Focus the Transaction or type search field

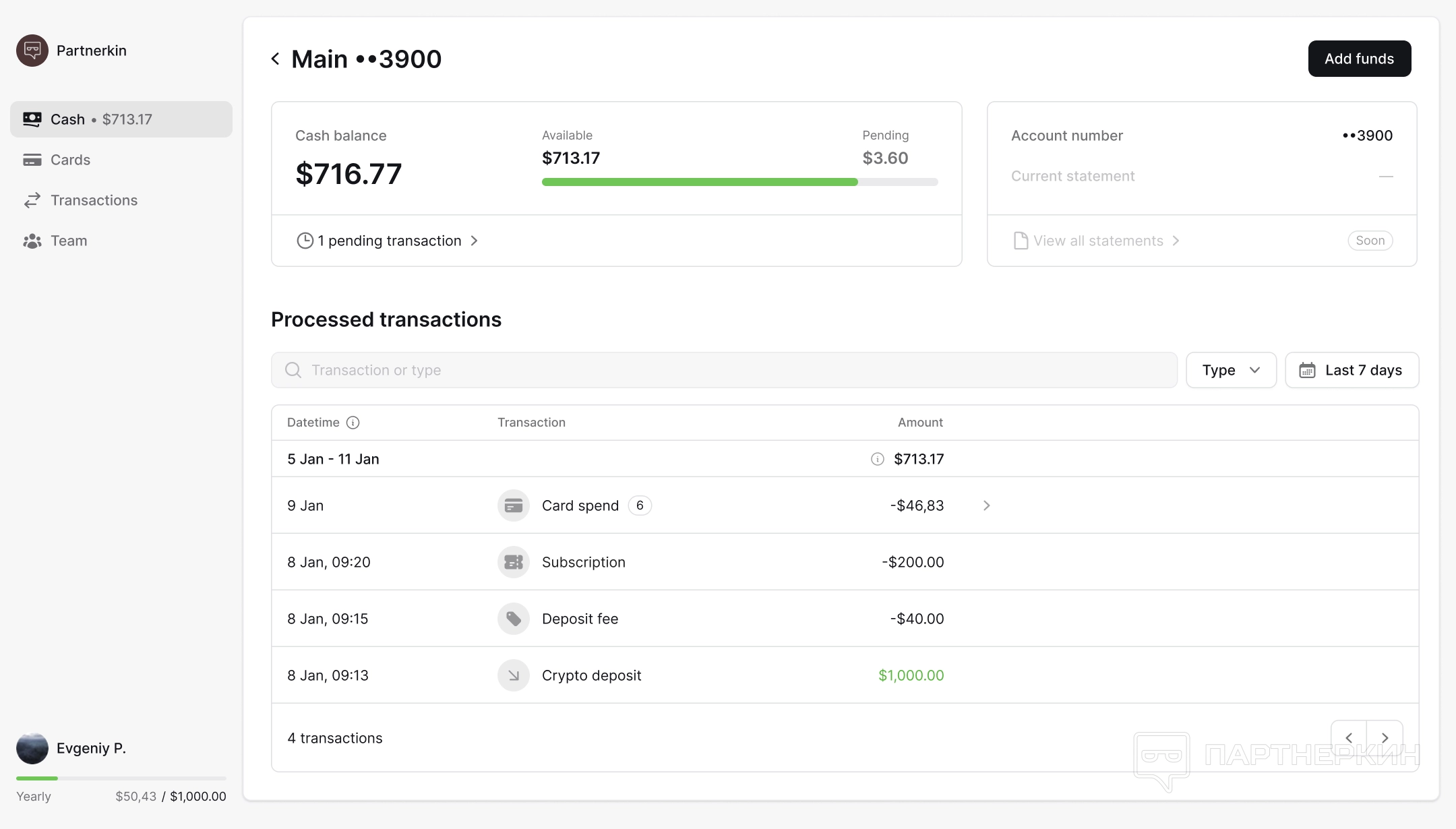click(724, 370)
